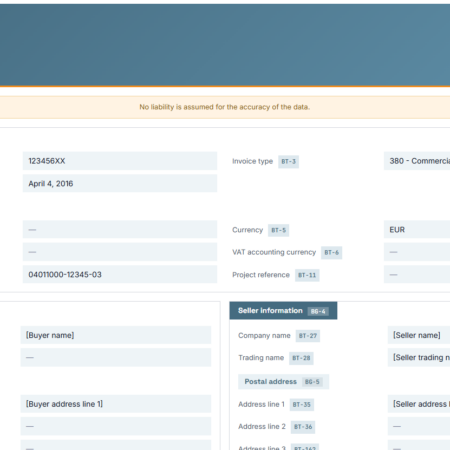Click the BT-36 address line 2 badge
Viewport: 450px width, 450px height.
pos(303,427)
